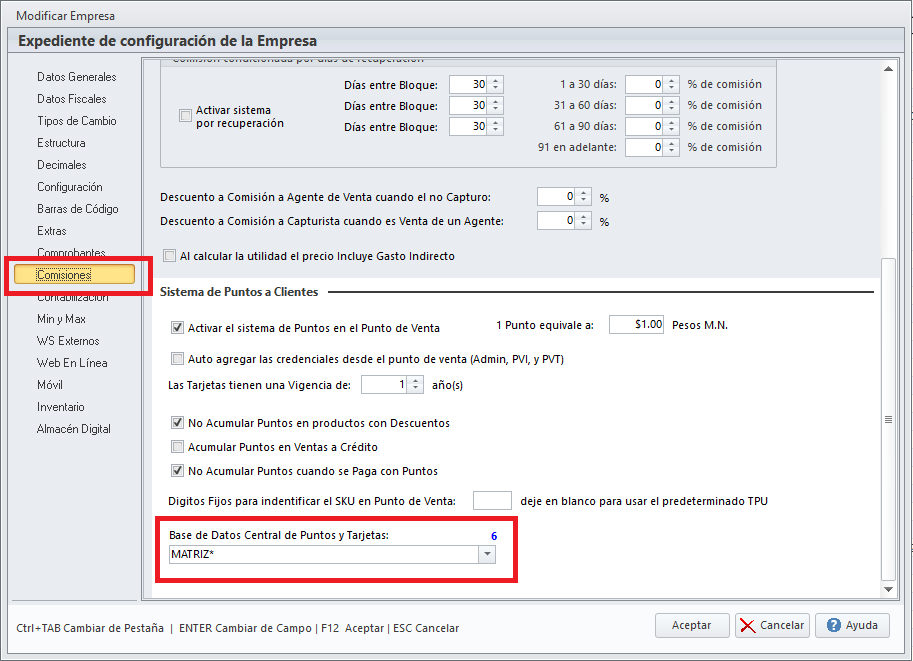Check Auto agregar las credenciales option

click(178, 359)
